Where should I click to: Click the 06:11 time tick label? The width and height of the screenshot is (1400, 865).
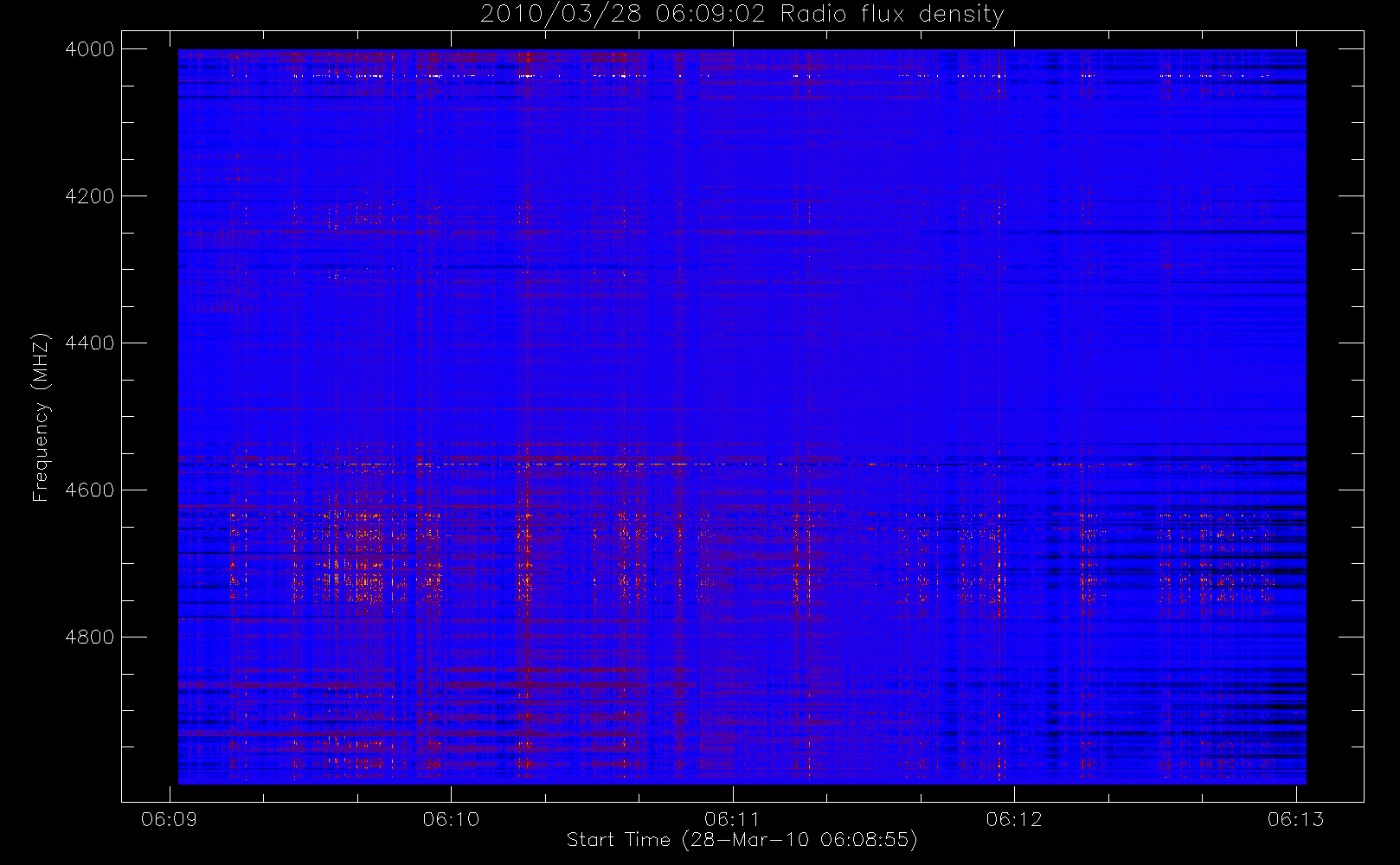point(732,819)
